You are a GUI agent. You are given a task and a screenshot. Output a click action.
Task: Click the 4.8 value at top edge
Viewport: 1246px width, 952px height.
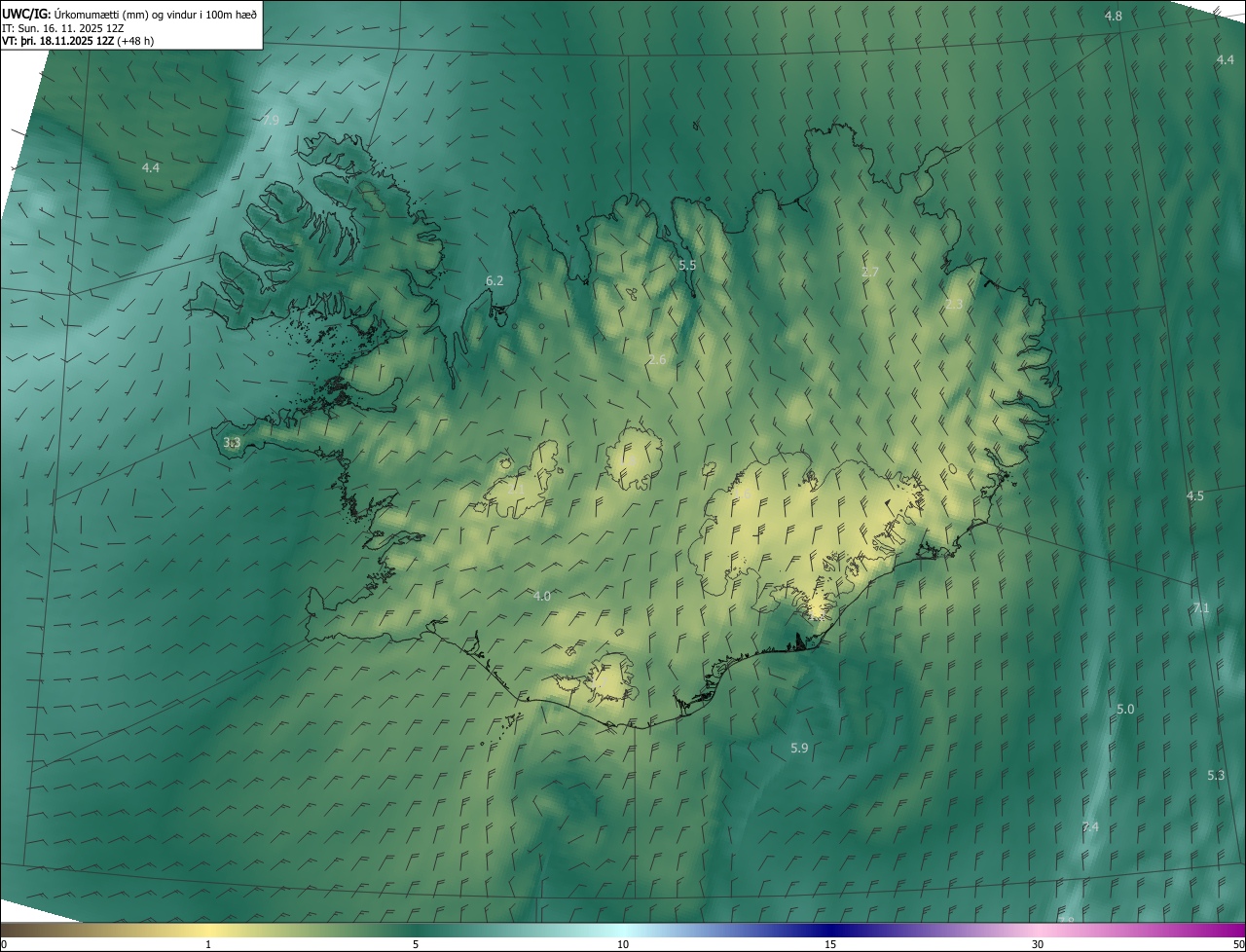[1114, 16]
